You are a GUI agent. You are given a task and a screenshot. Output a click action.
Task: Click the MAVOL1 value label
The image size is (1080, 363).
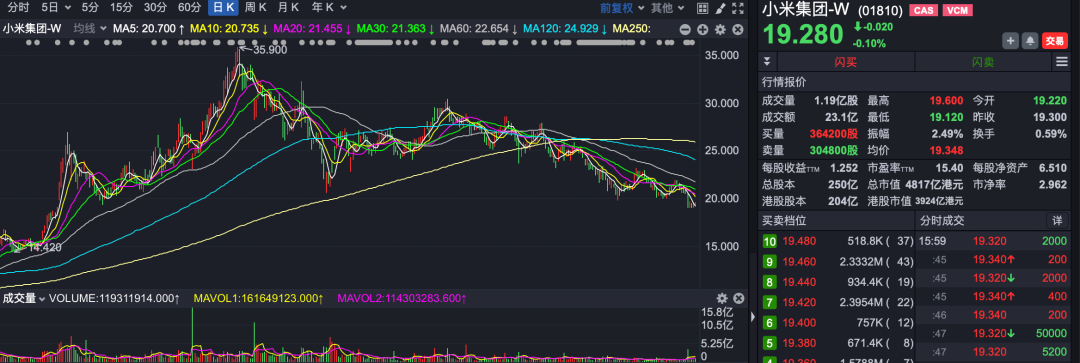[258, 298]
